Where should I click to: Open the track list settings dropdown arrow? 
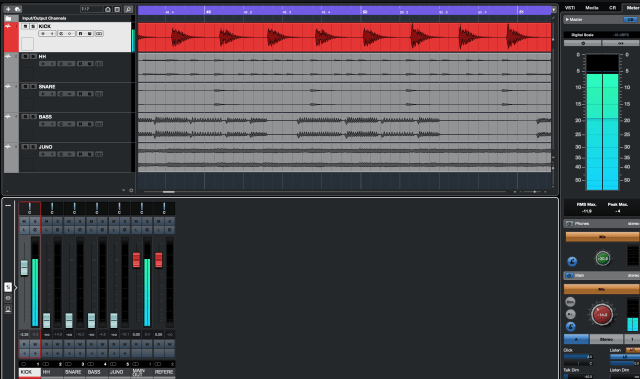pos(123,190)
